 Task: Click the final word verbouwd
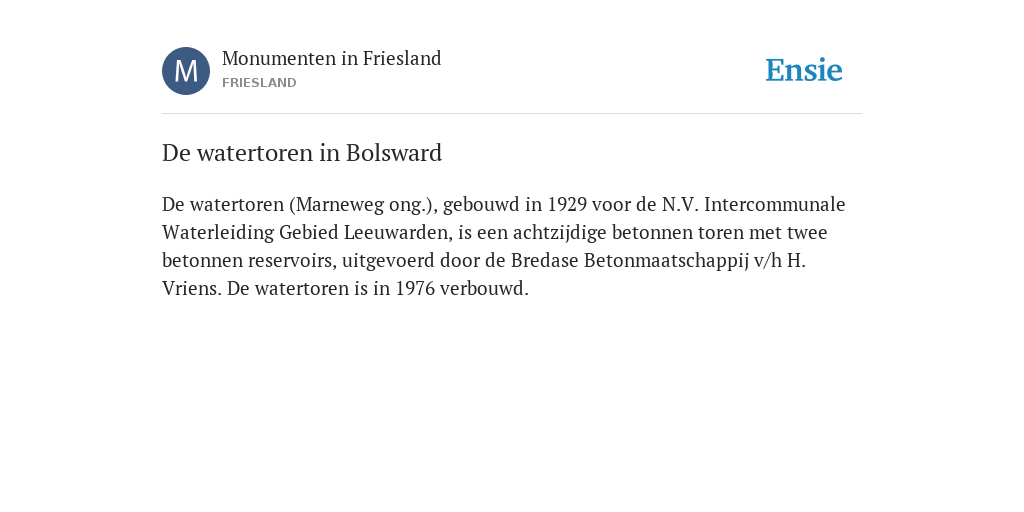pos(484,289)
